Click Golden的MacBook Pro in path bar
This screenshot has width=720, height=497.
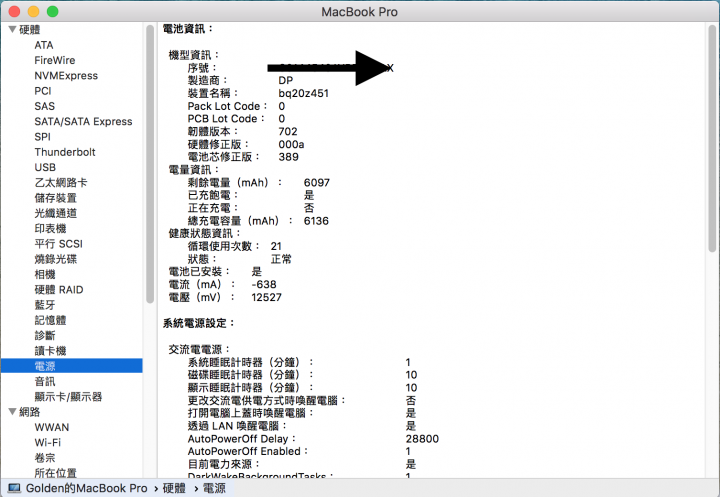click(86, 488)
